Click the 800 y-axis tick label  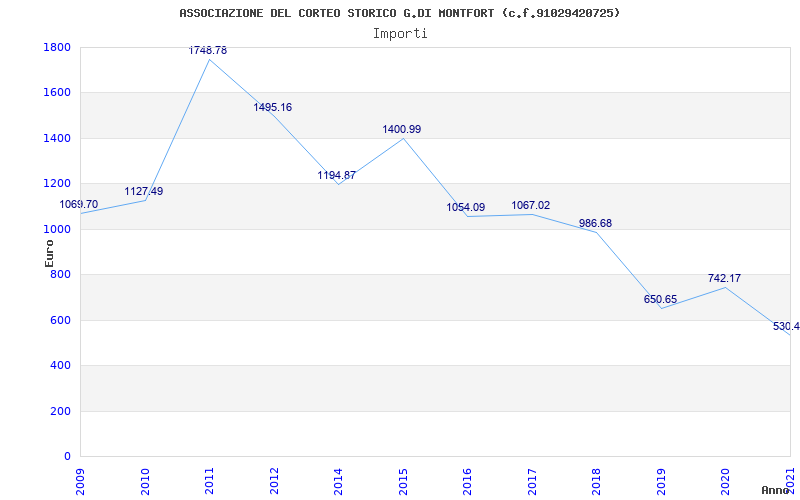click(61, 274)
